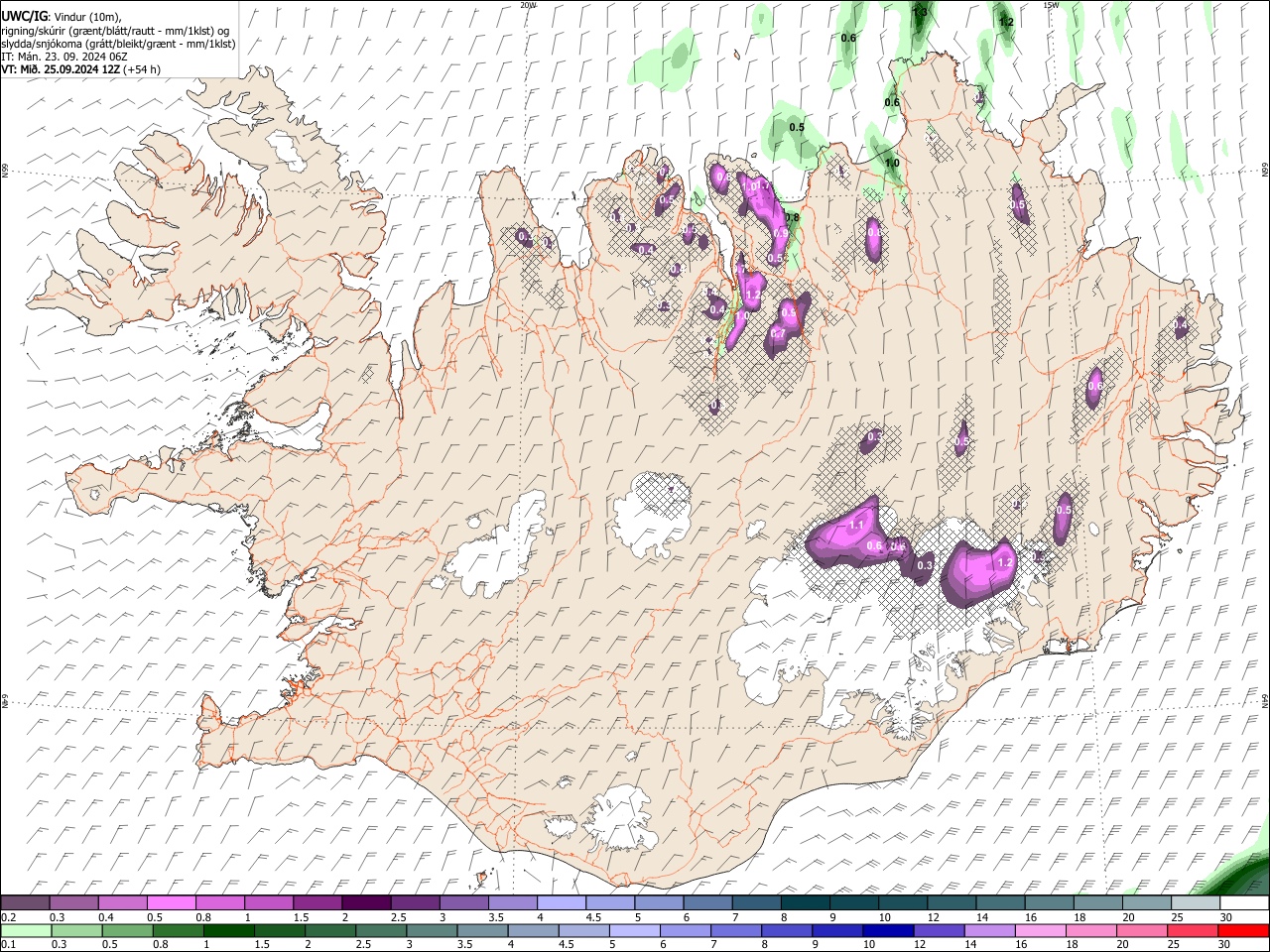Click the bottom legend lilac swatch between 14 and 16
Image resolution: width=1270 pixels, height=952 pixels.
(x=988, y=931)
